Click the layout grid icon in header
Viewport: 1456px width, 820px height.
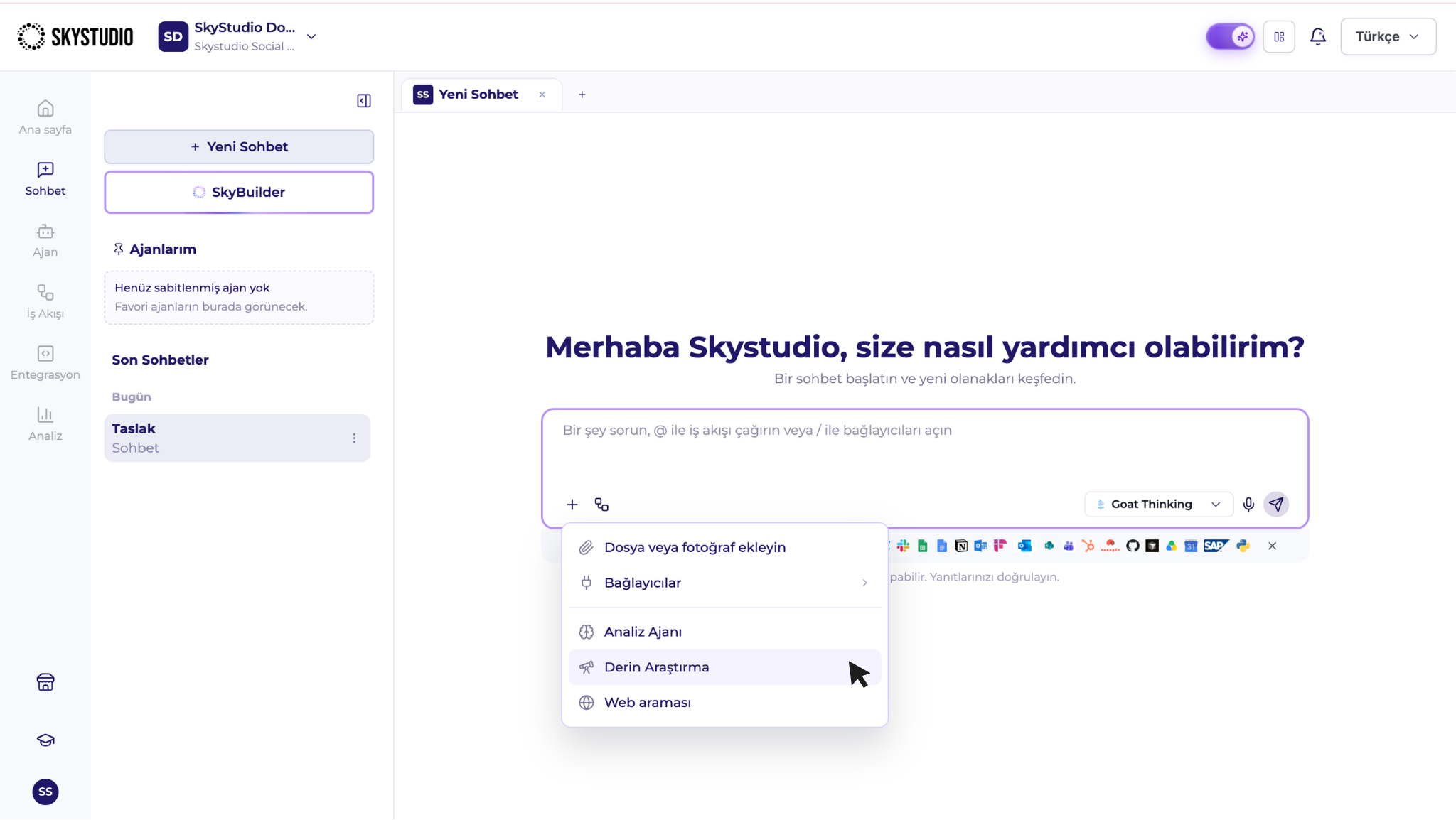coord(1279,36)
